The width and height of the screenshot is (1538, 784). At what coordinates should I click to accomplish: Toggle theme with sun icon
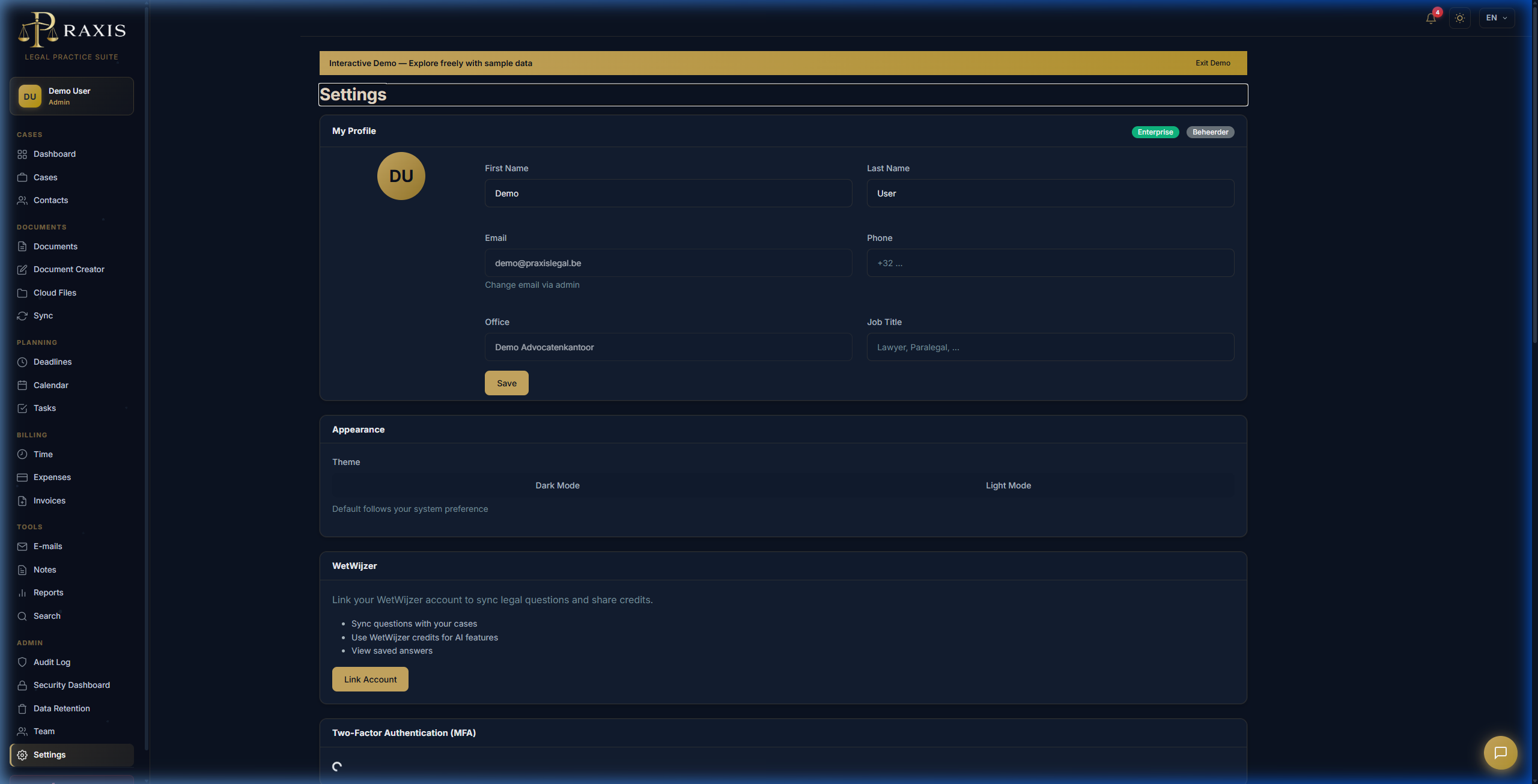click(1460, 18)
